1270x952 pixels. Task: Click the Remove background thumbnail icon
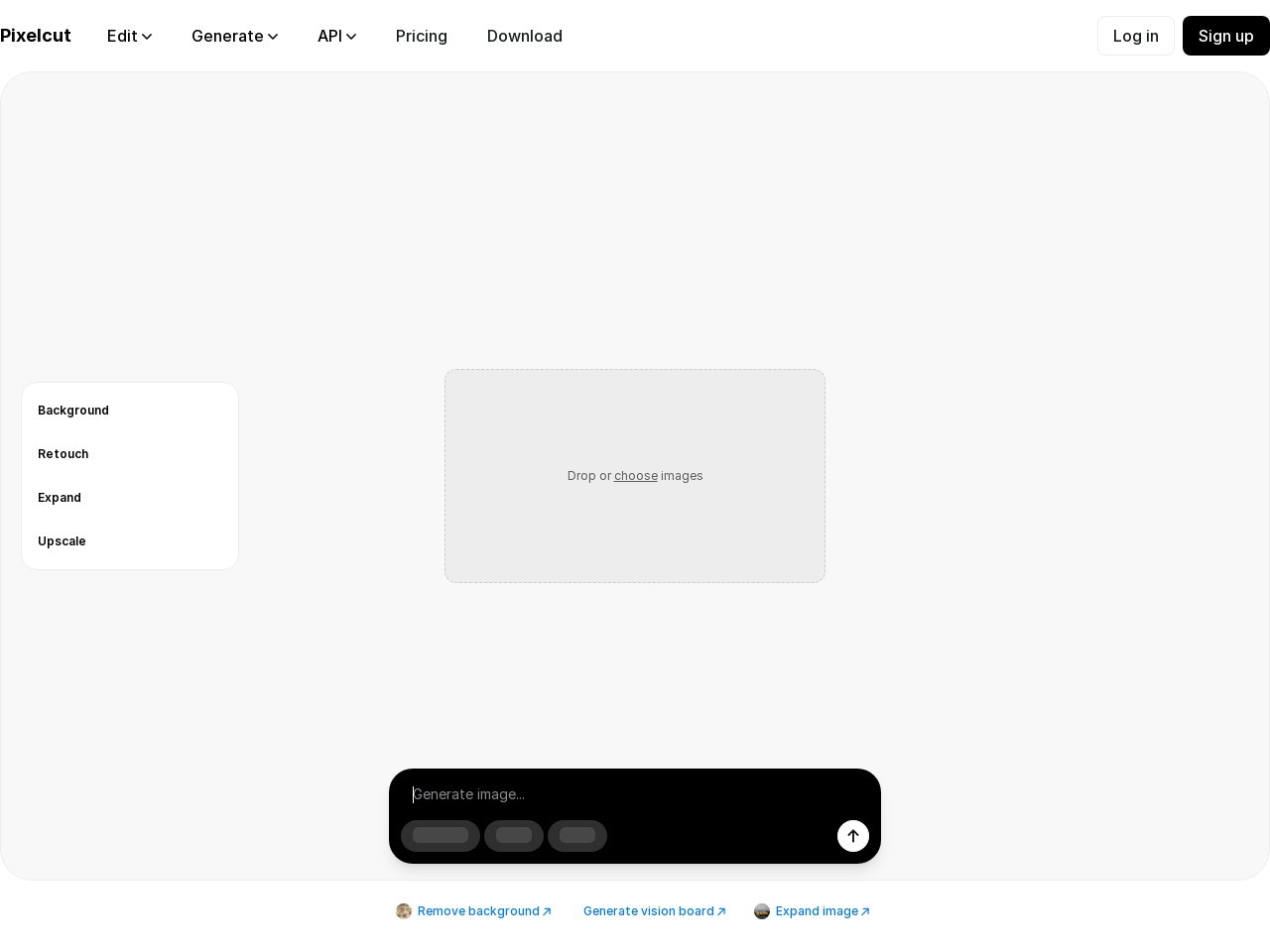[404, 911]
